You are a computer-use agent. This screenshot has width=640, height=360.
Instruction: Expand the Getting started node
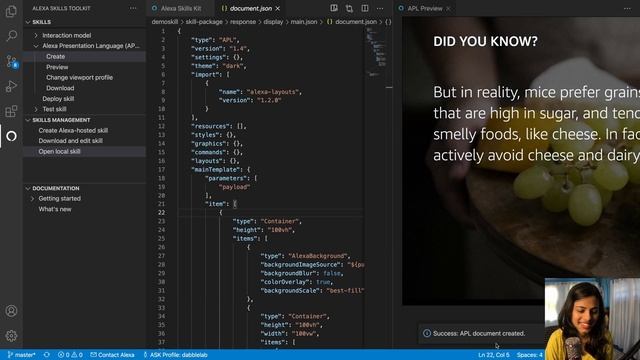(32, 199)
